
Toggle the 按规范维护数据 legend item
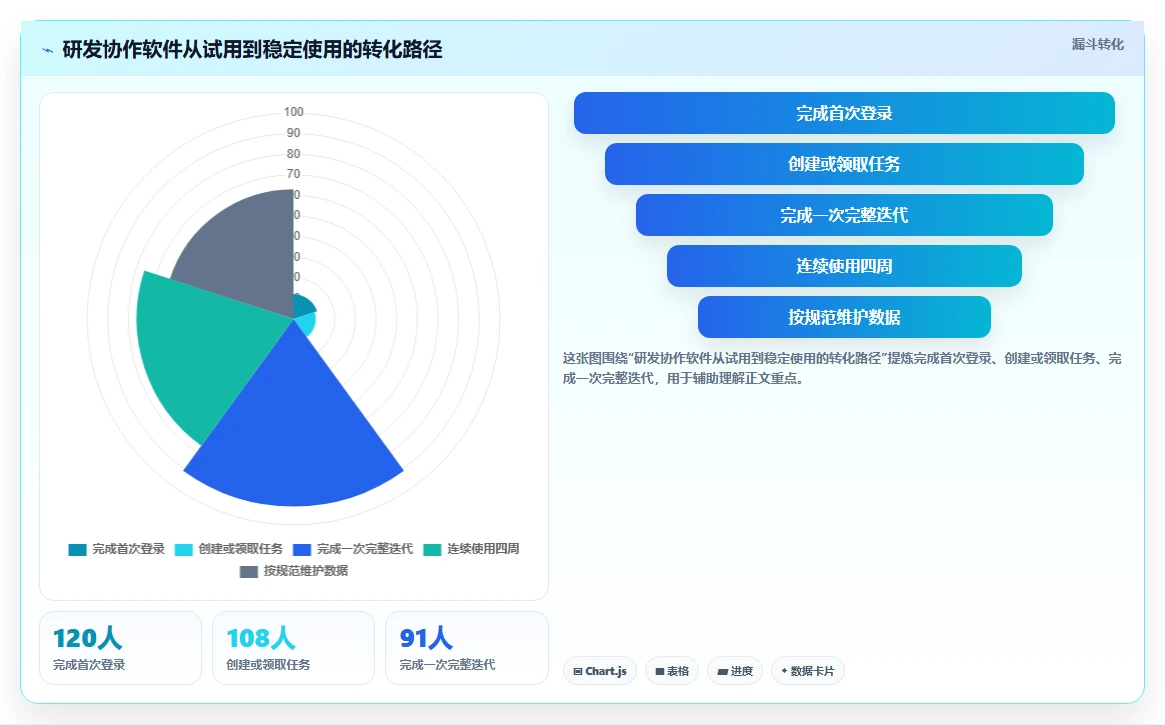[x=293, y=571]
